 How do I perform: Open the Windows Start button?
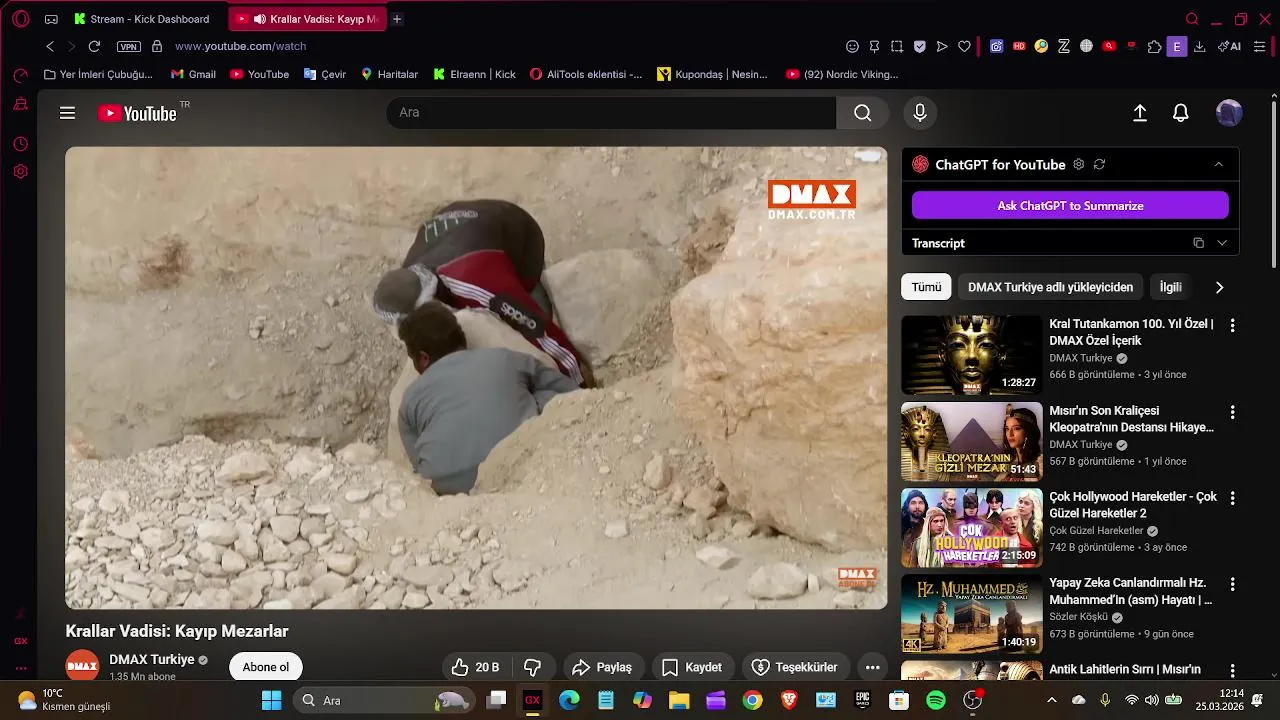coord(271,700)
